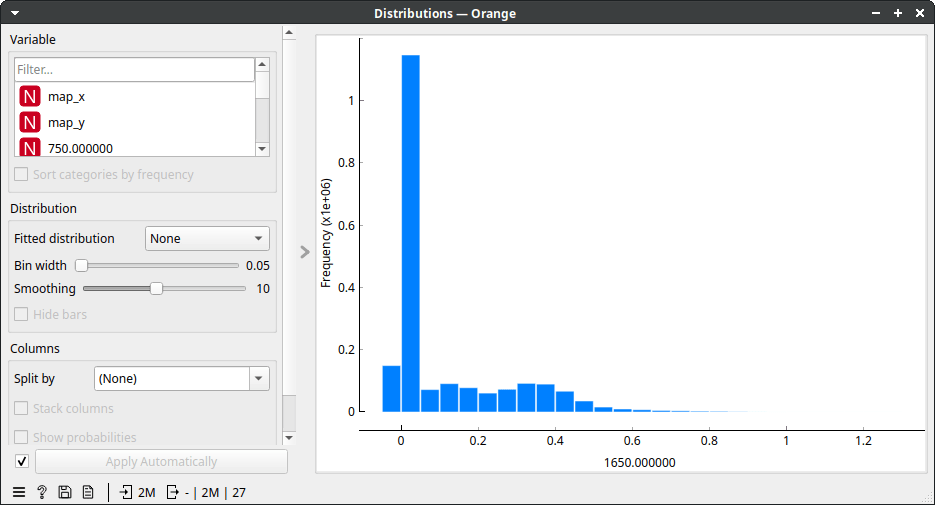Image resolution: width=935 pixels, height=505 pixels.
Task: Select the map_y variable
Action: pos(135,122)
